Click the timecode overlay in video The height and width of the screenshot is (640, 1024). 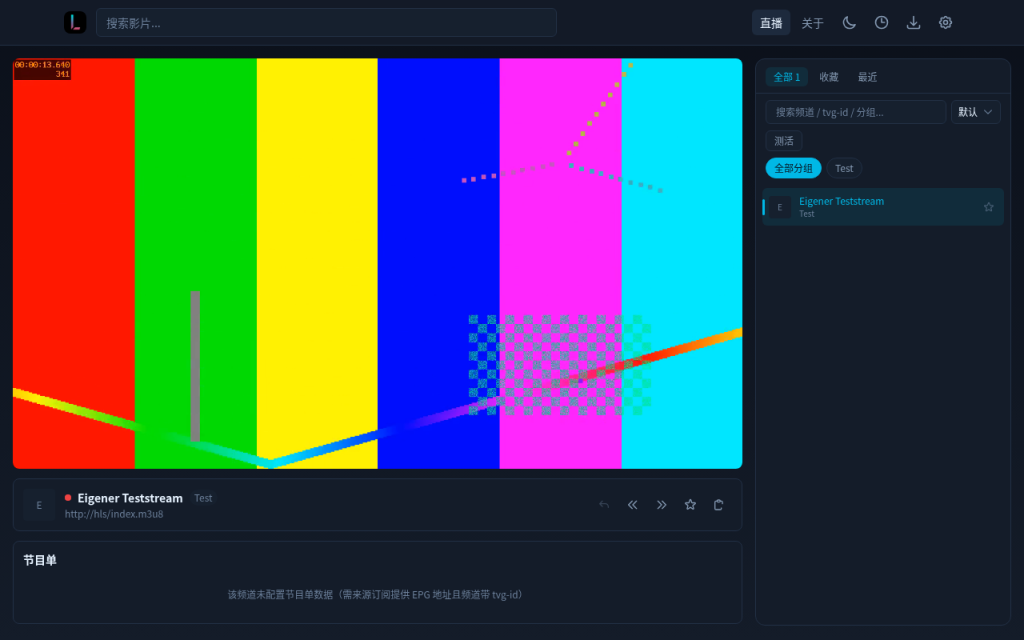42,69
